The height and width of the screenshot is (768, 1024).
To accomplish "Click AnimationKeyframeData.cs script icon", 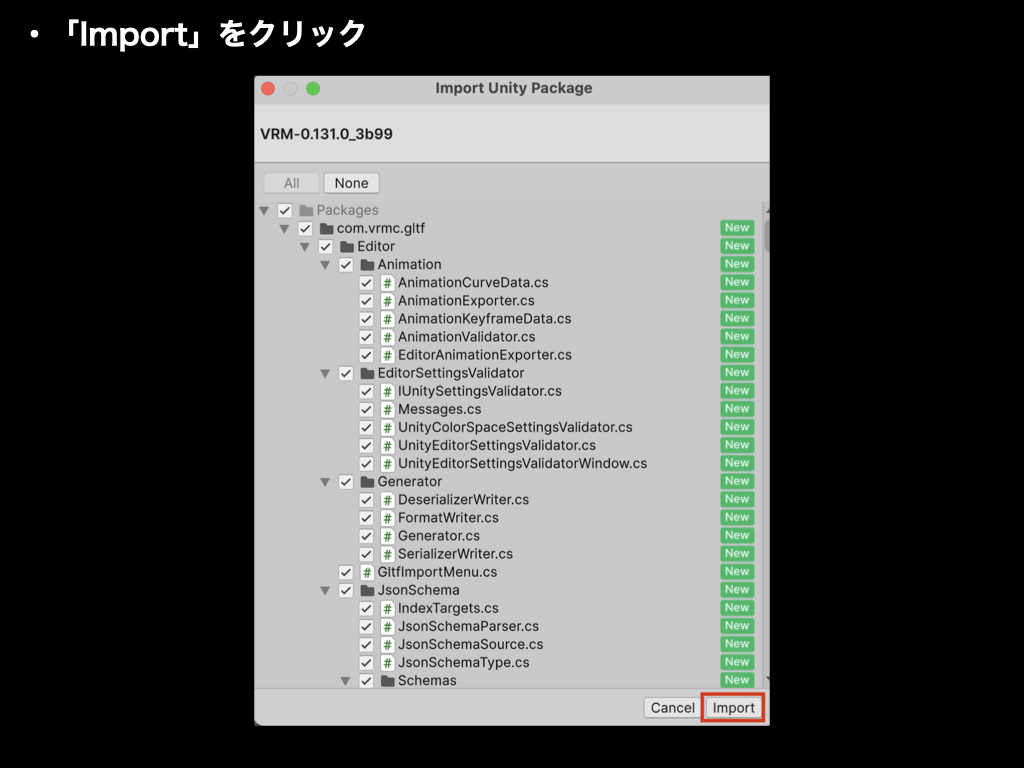I will point(387,319).
